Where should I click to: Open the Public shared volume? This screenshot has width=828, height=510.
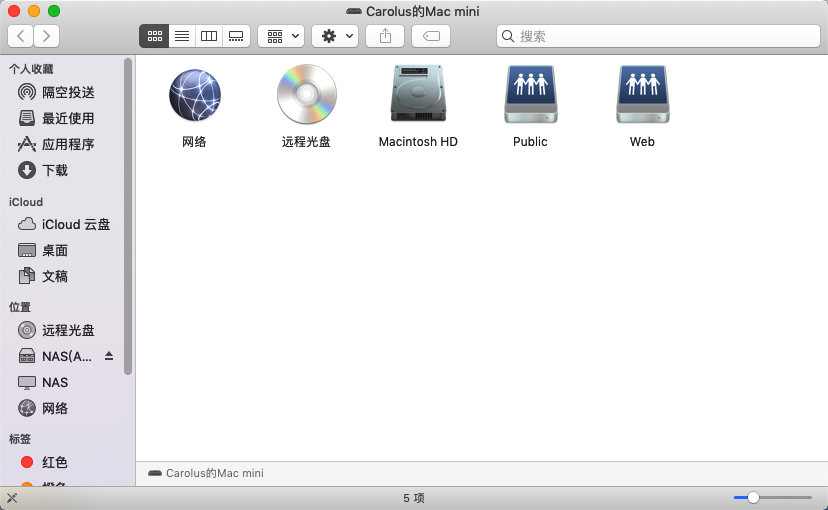530,95
